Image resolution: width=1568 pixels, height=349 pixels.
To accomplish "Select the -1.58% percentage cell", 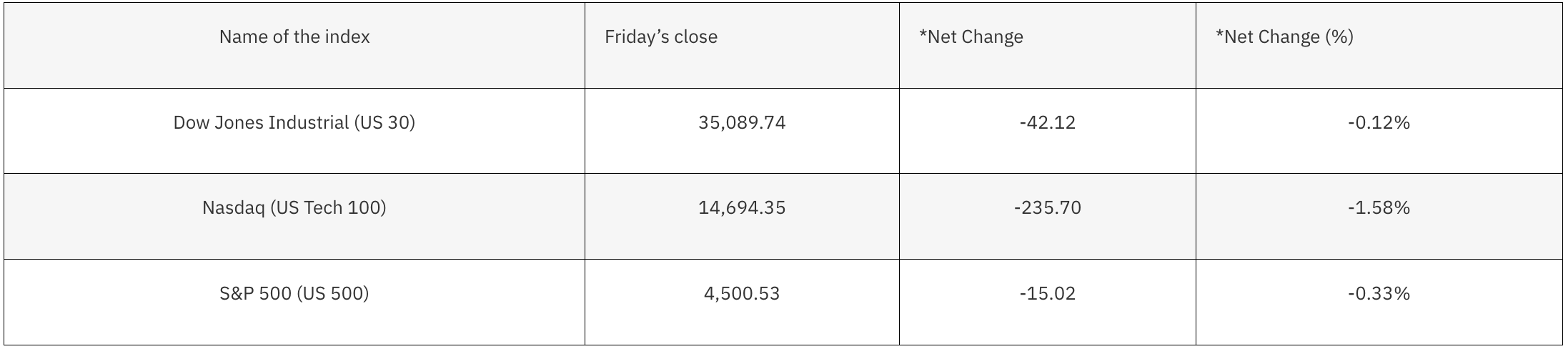I will [1379, 208].
